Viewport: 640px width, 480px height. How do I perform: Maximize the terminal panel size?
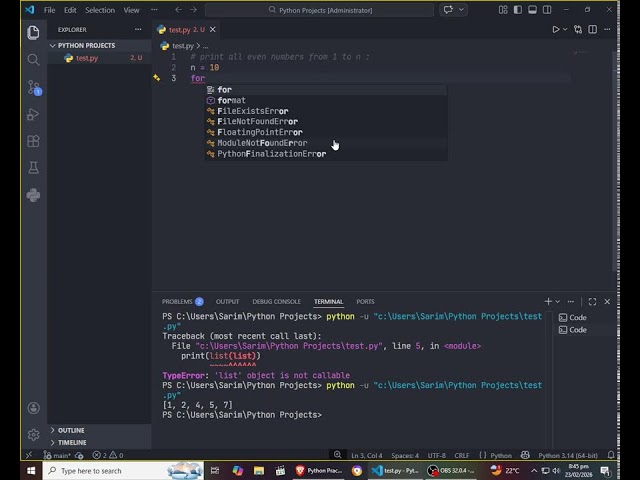[593, 301]
